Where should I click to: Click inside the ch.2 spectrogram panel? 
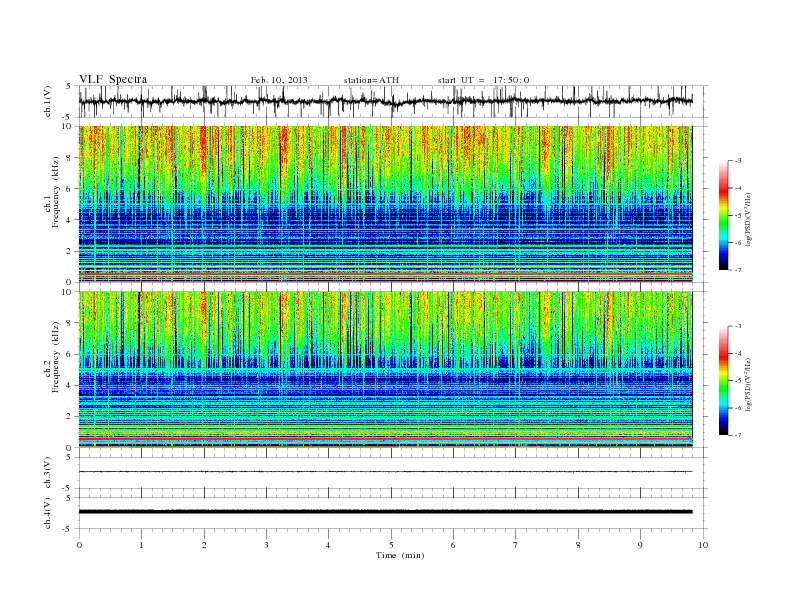(386, 370)
